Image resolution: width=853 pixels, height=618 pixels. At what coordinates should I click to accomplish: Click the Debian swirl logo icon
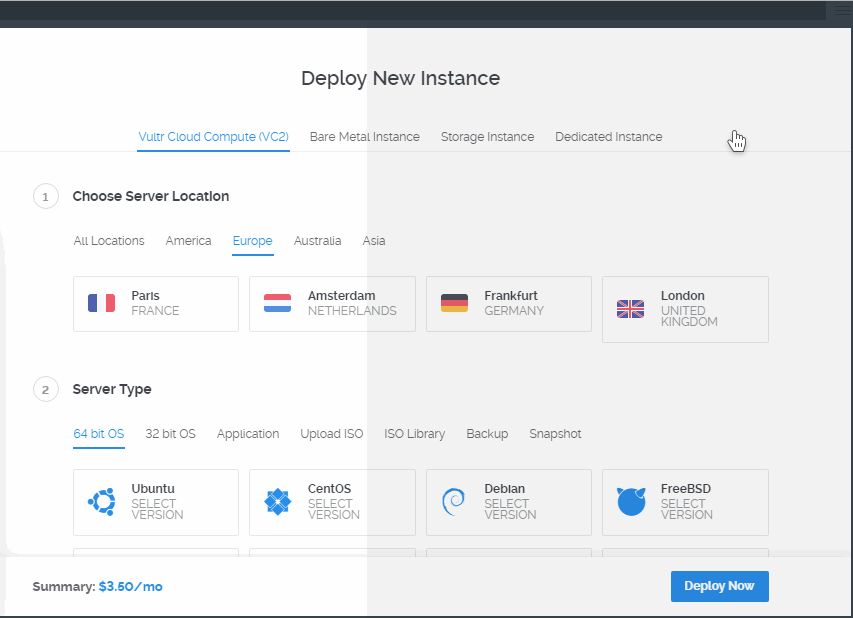pos(454,502)
